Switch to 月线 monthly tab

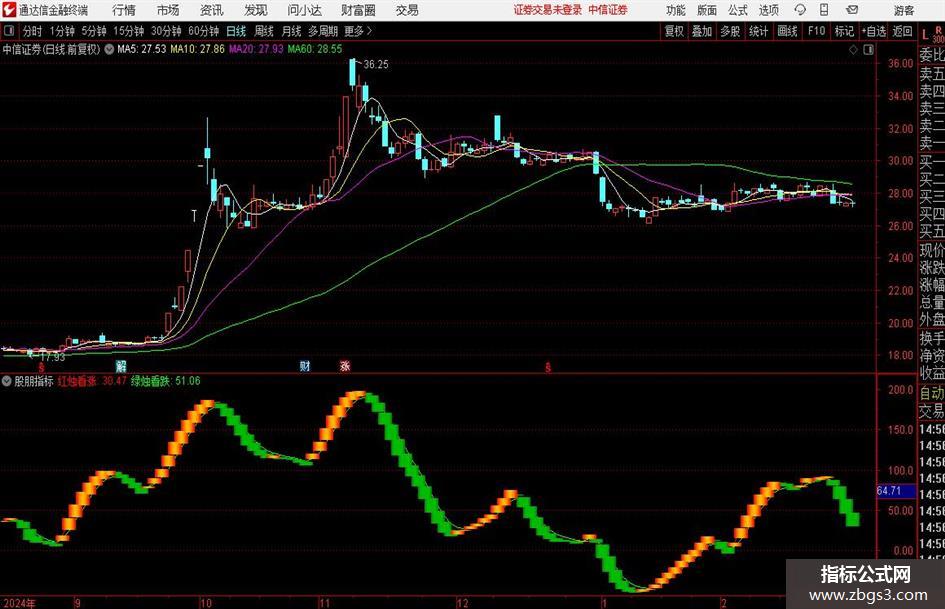point(291,31)
